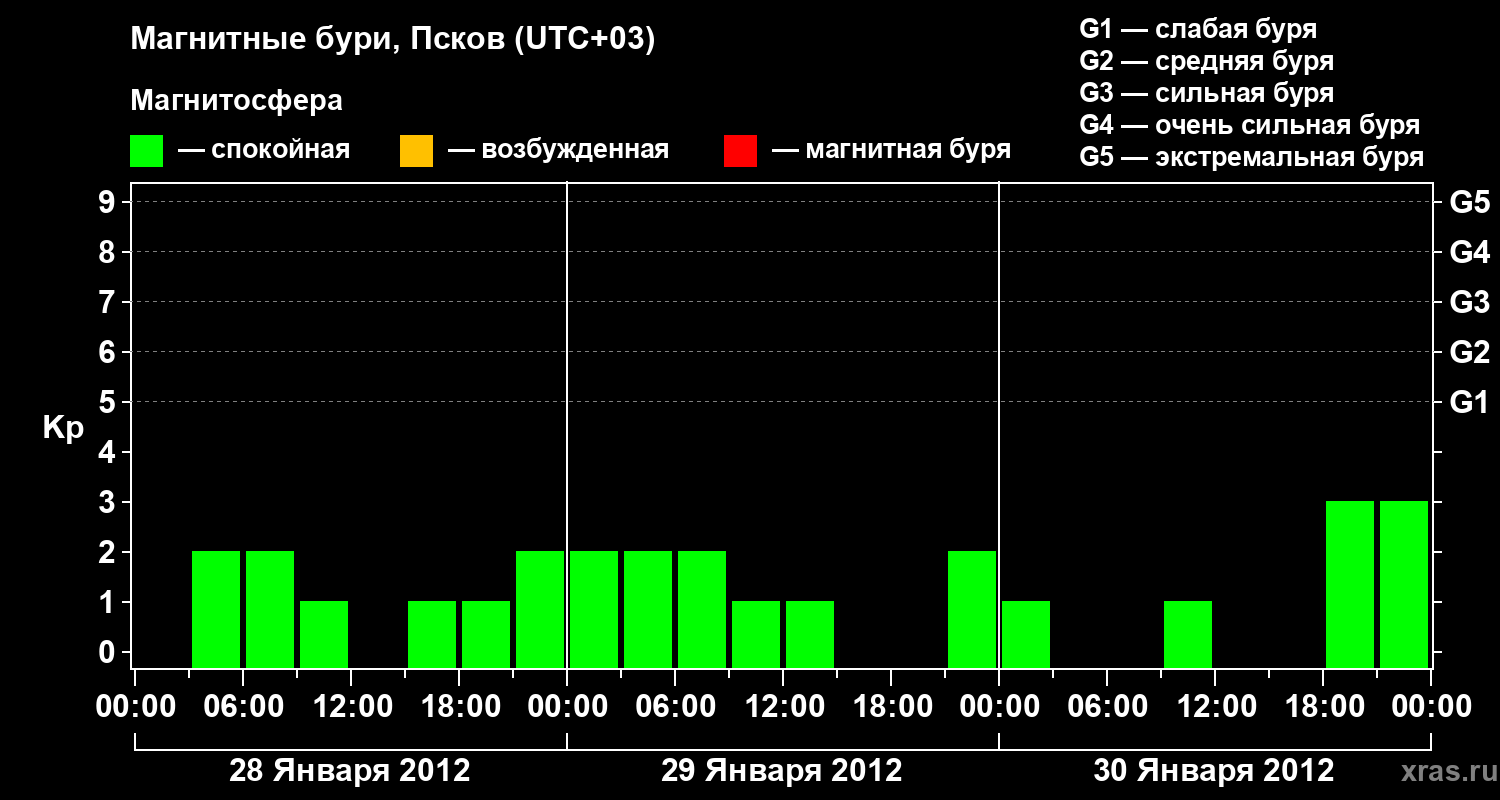1500x800 pixels.
Task: Select the 30 January 18:00–21:00 Kp bar
Action: pos(1350,584)
